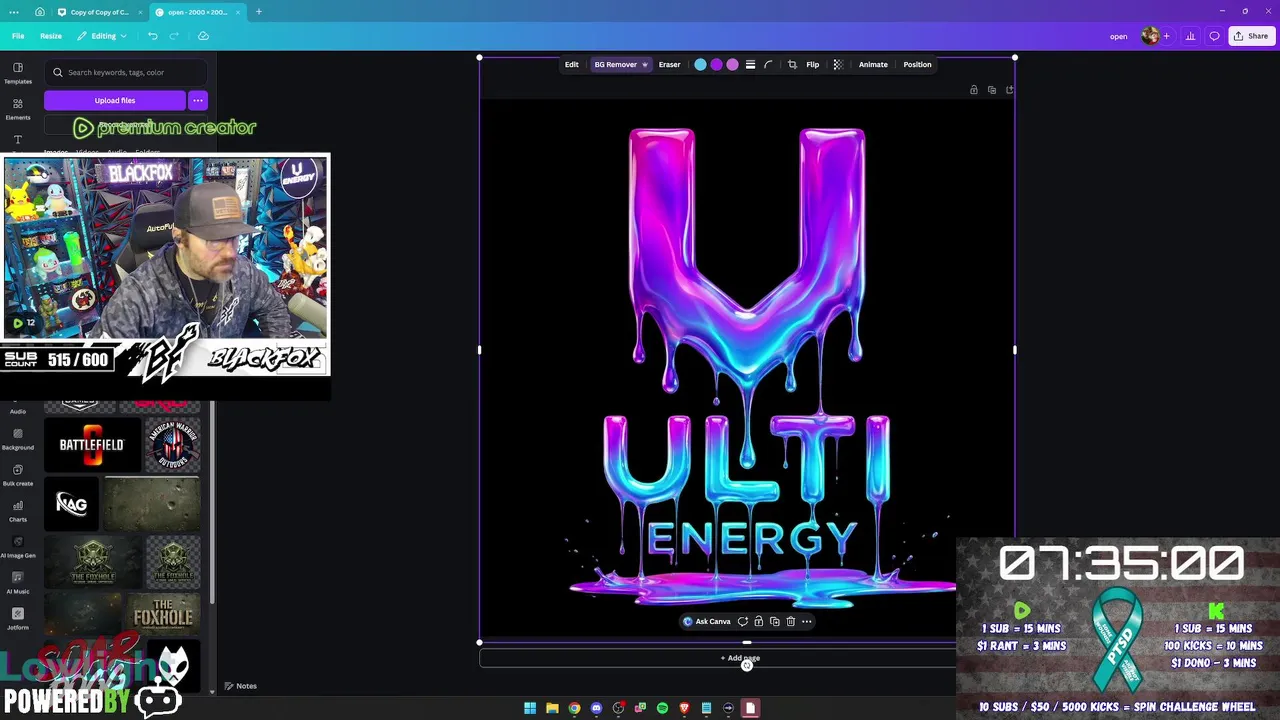Open the transparency checkerboard icon
This screenshot has width=1280, height=720.
838,65
